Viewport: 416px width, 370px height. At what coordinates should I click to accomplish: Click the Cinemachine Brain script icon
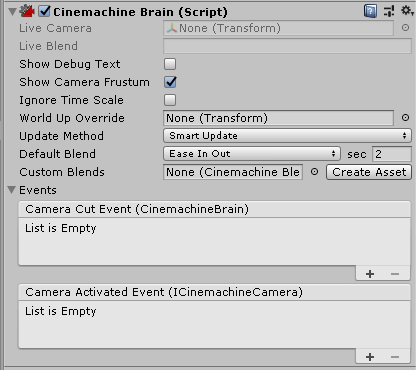point(27,11)
